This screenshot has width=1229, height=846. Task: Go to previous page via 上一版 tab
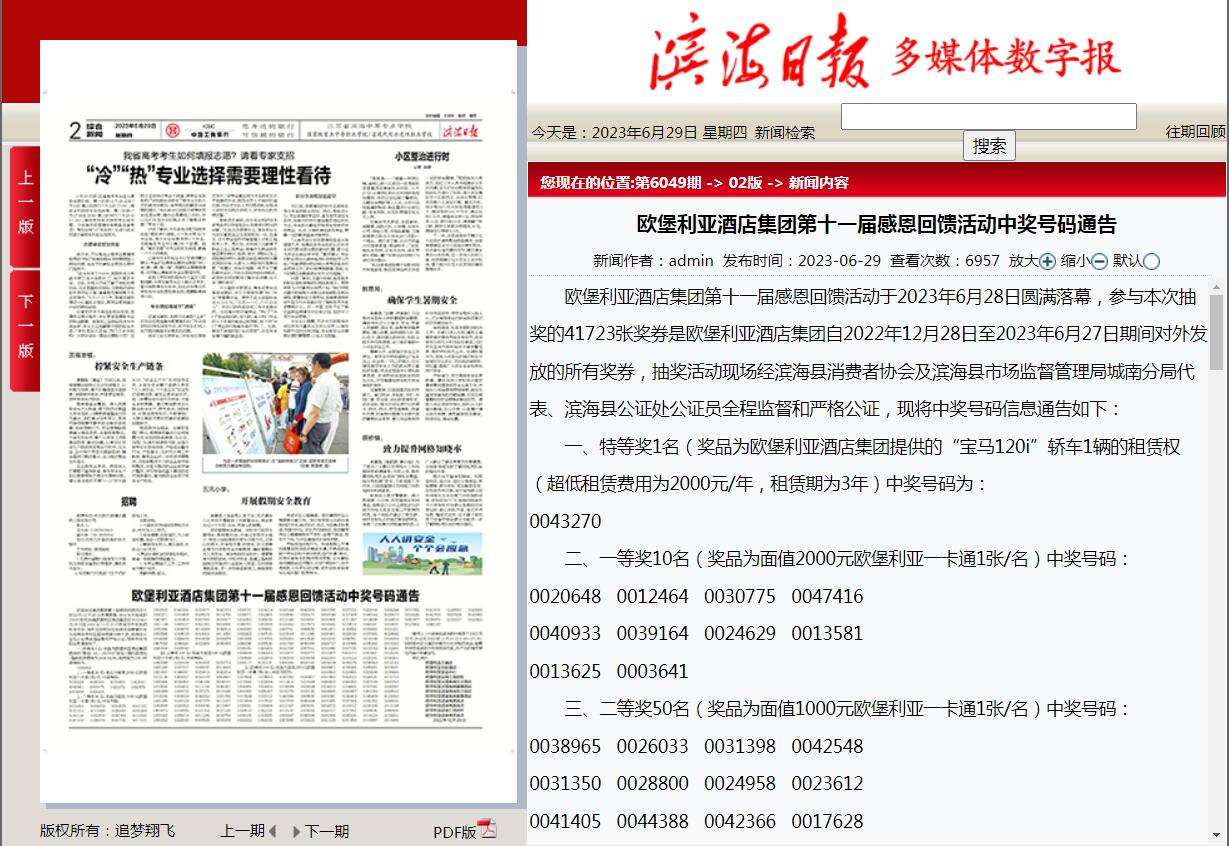coord(25,205)
